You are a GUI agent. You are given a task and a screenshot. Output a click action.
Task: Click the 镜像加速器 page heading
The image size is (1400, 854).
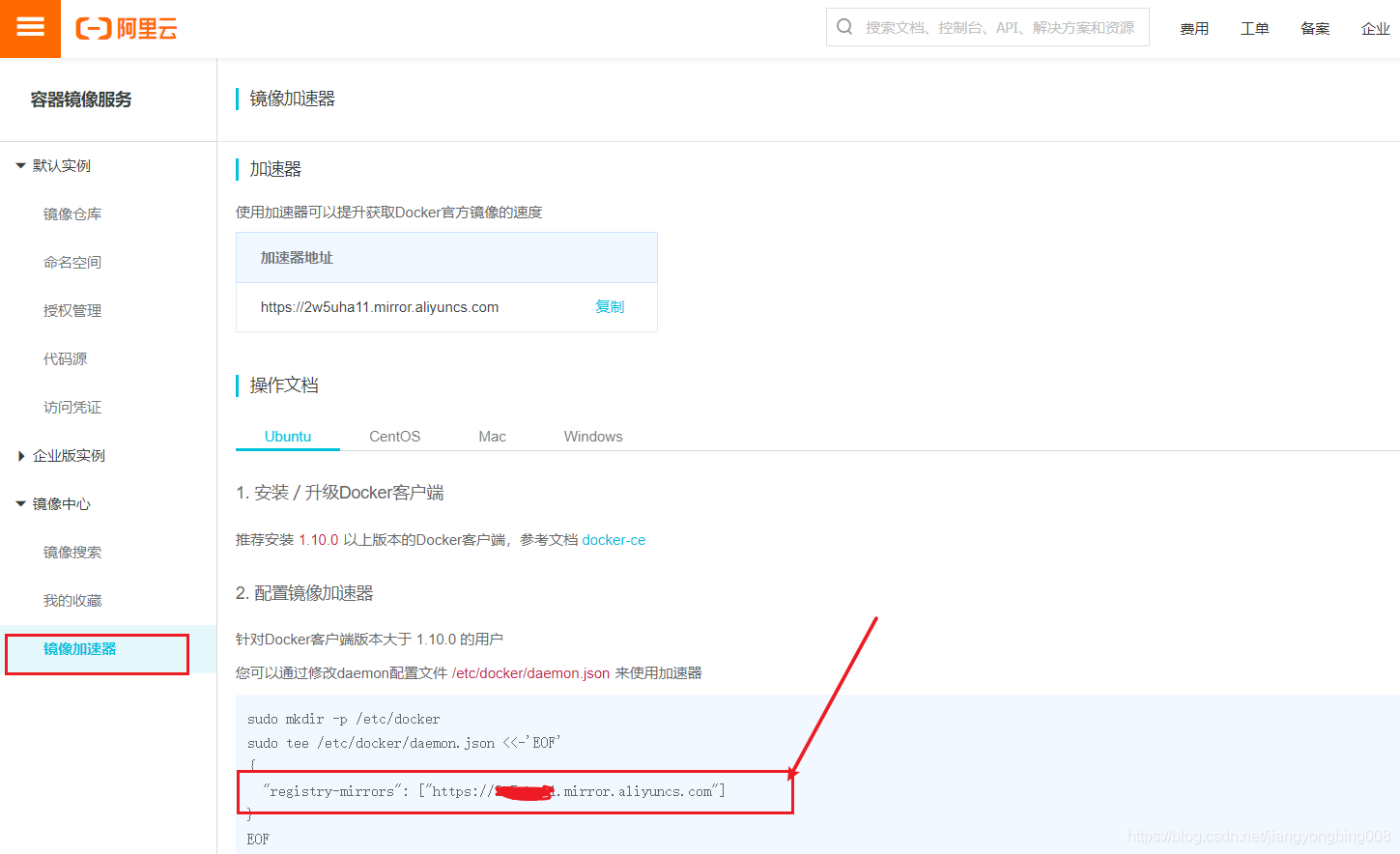pos(293,99)
